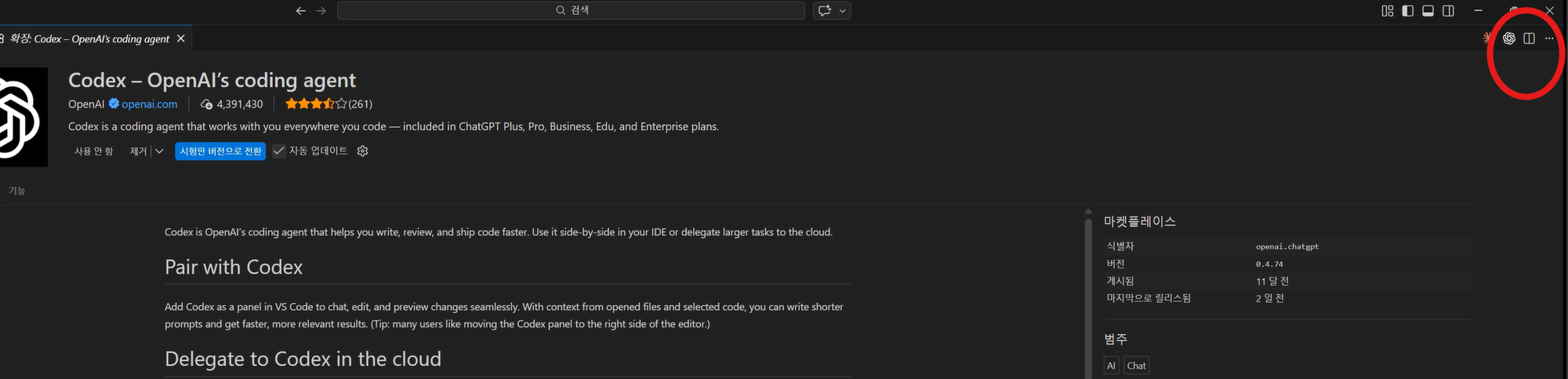Open the editor's More Actions ellipsis menu
The image size is (1568, 379).
[1549, 38]
